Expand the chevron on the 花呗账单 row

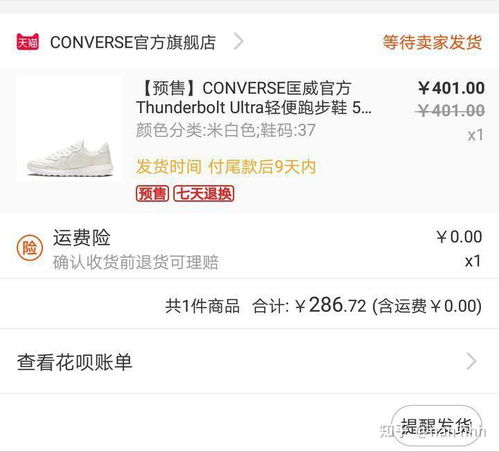[x=471, y=361]
